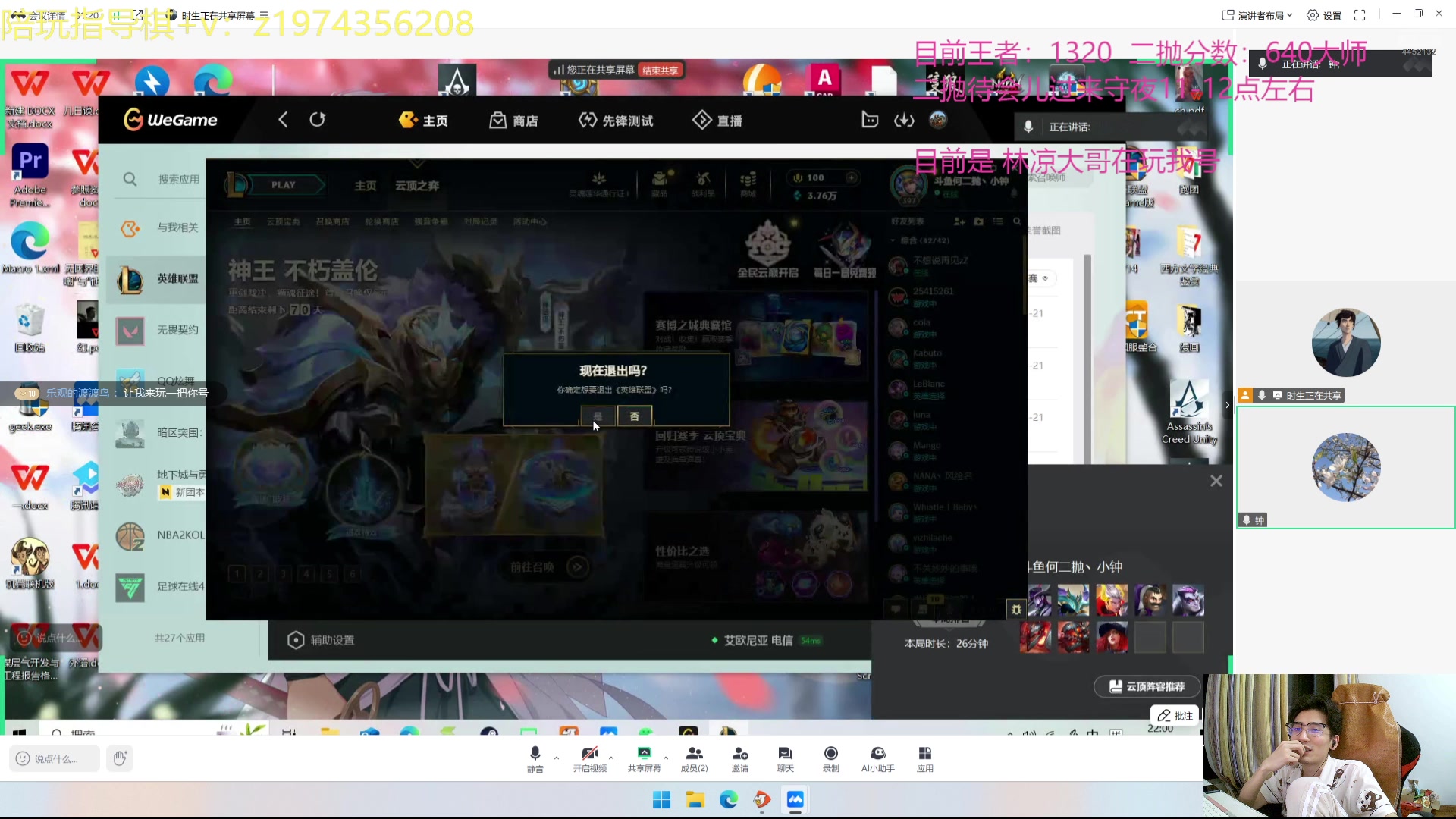Expand the arrow next to 开启视频
Image resolution: width=1456 pixels, height=819 pixels.
click(611, 758)
